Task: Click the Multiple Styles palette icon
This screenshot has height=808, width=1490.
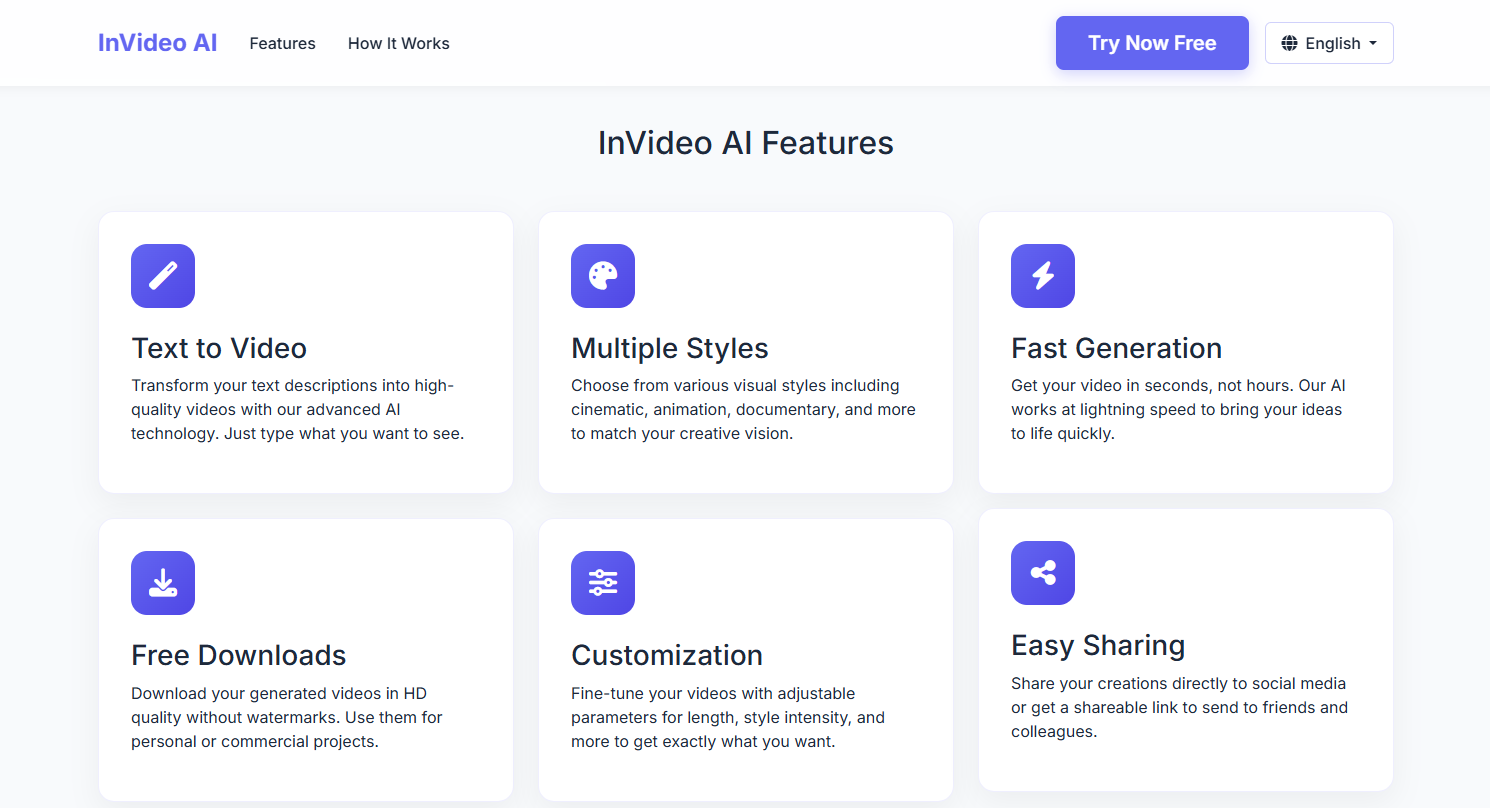Action: point(603,276)
